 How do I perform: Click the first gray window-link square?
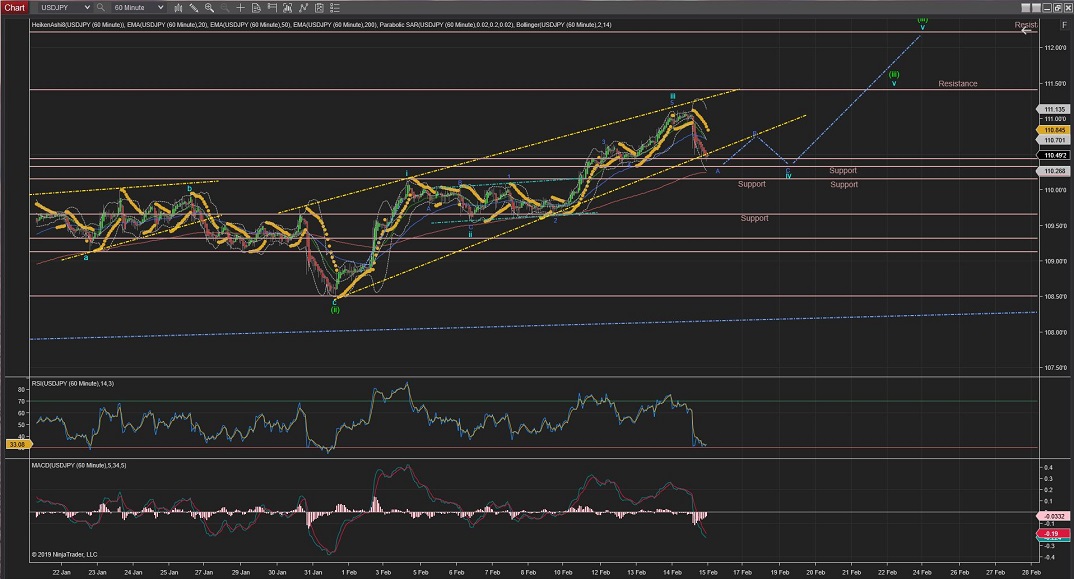1026,8
